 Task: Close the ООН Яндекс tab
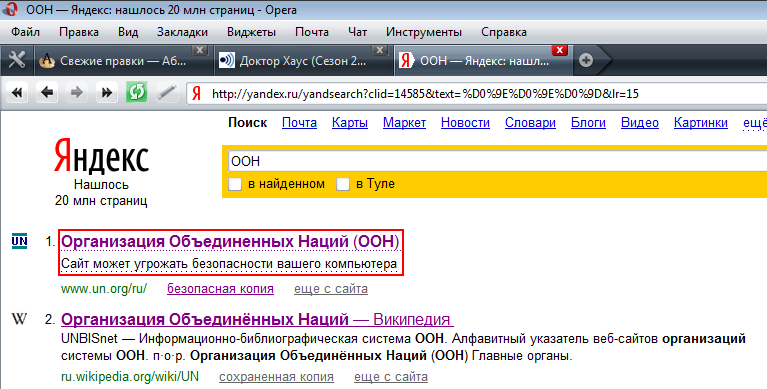(x=560, y=50)
